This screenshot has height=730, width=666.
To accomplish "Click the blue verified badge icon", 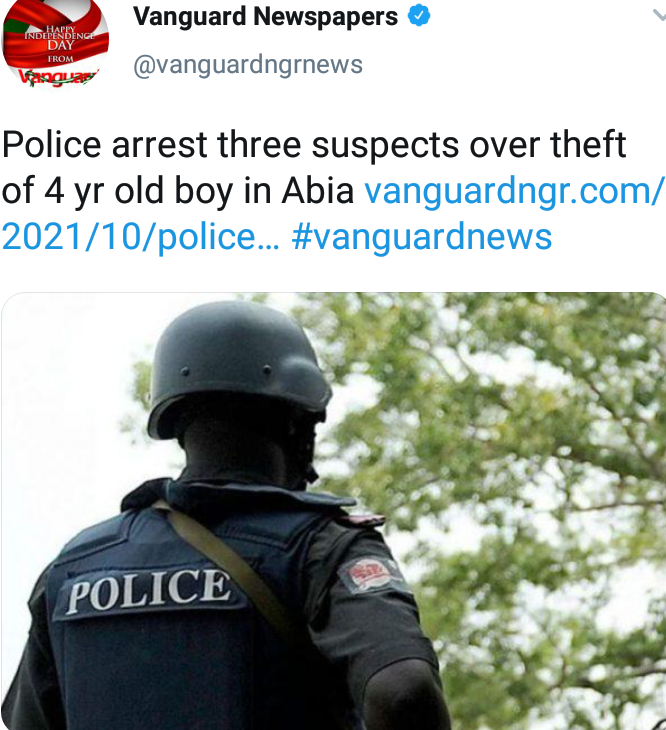I will [x=419, y=16].
